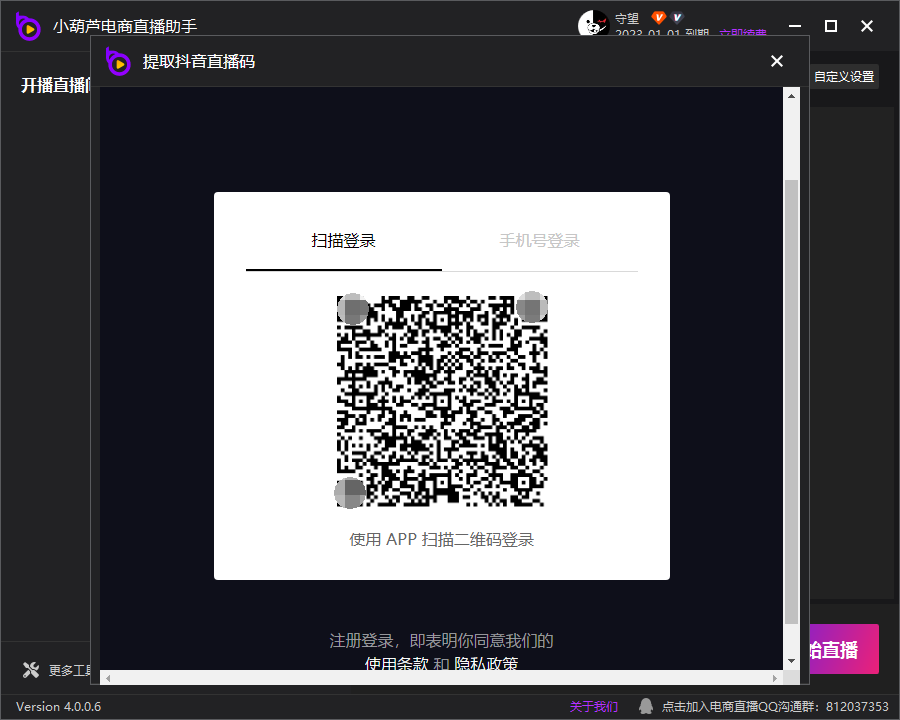Viewport: 900px width, 720px height.
Task: Click the dialog's title bar logo icon
Action: click(119, 62)
